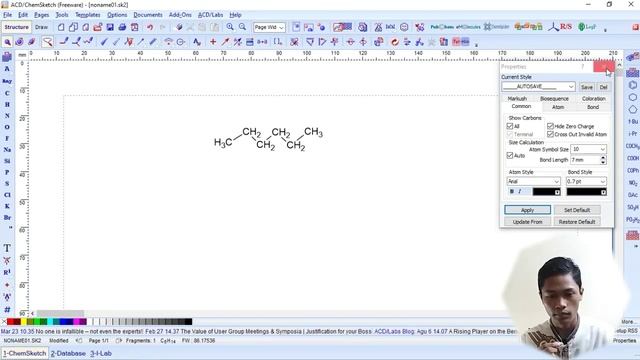Image resolution: width=640 pixels, height=360 pixels.
Task: Print using the printer toolbar icon
Action: click(122, 27)
